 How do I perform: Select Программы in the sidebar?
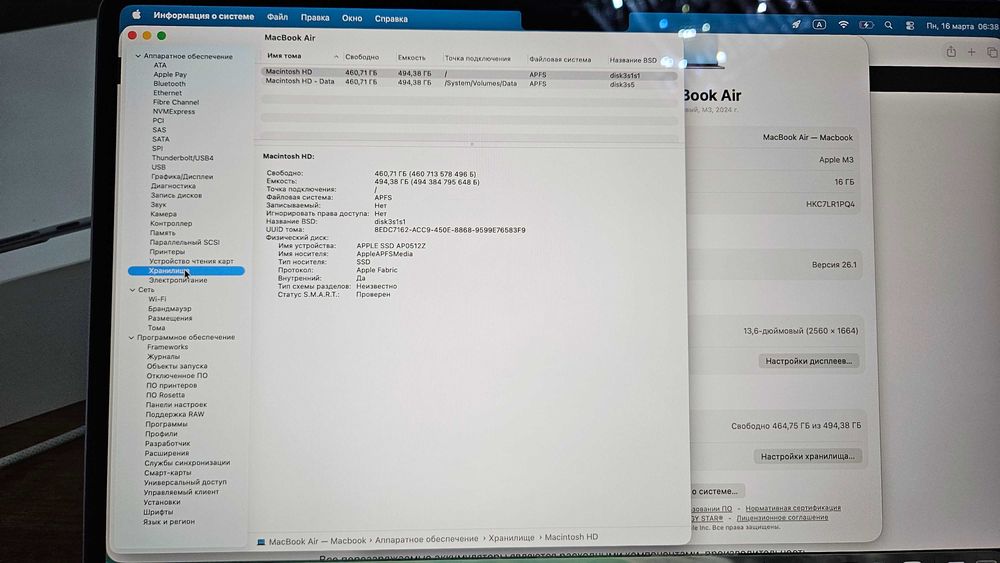click(x=166, y=424)
